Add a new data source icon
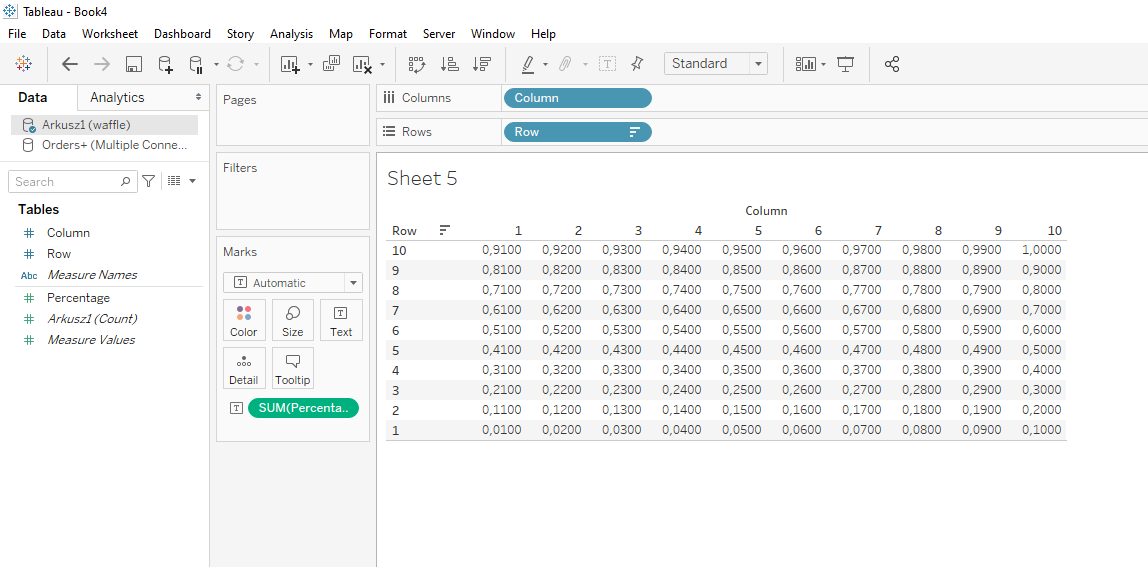This screenshot has width=1148, height=567. click(x=166, y=64)
